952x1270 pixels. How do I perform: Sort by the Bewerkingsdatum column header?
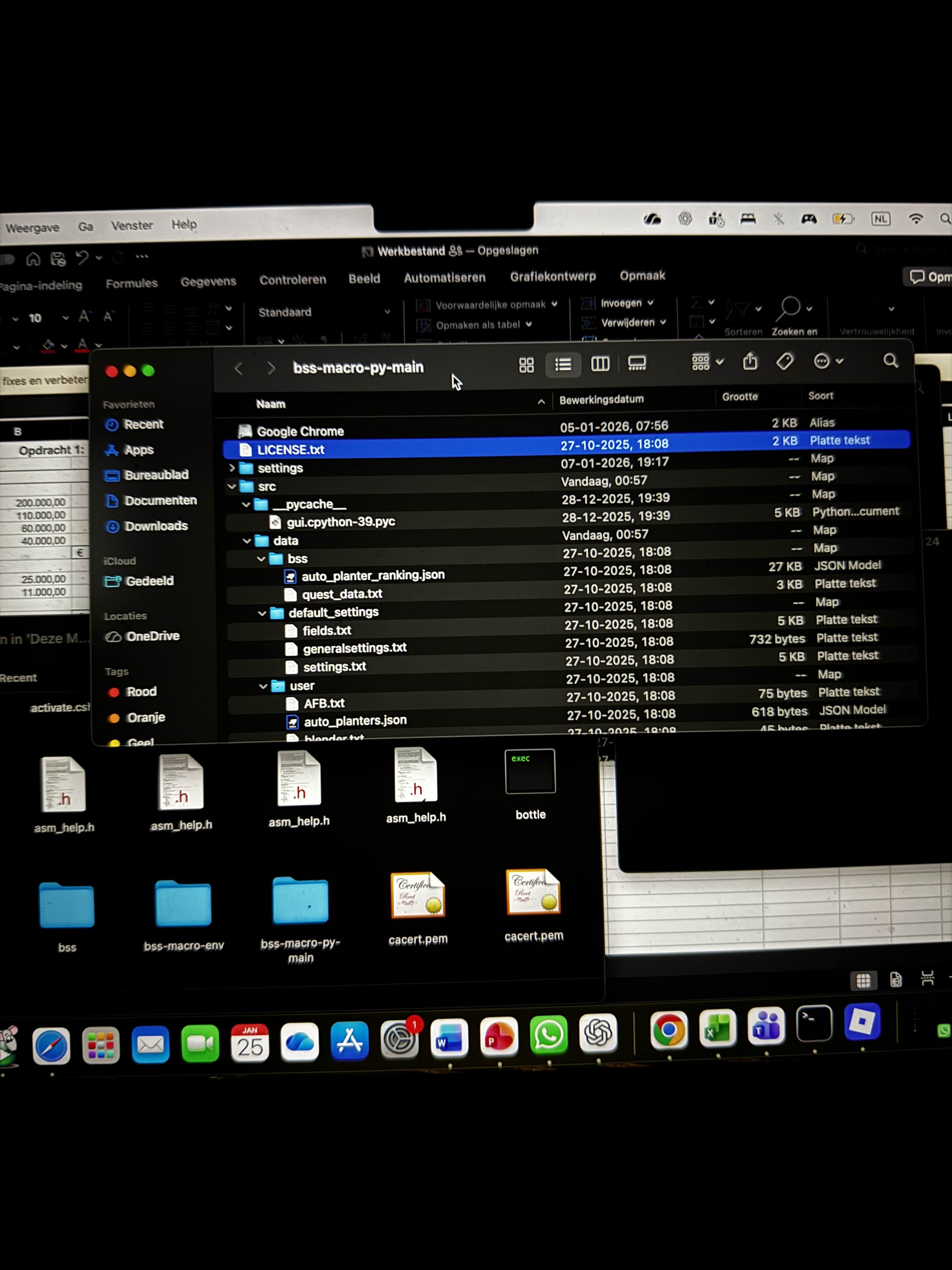click(601, 400)
